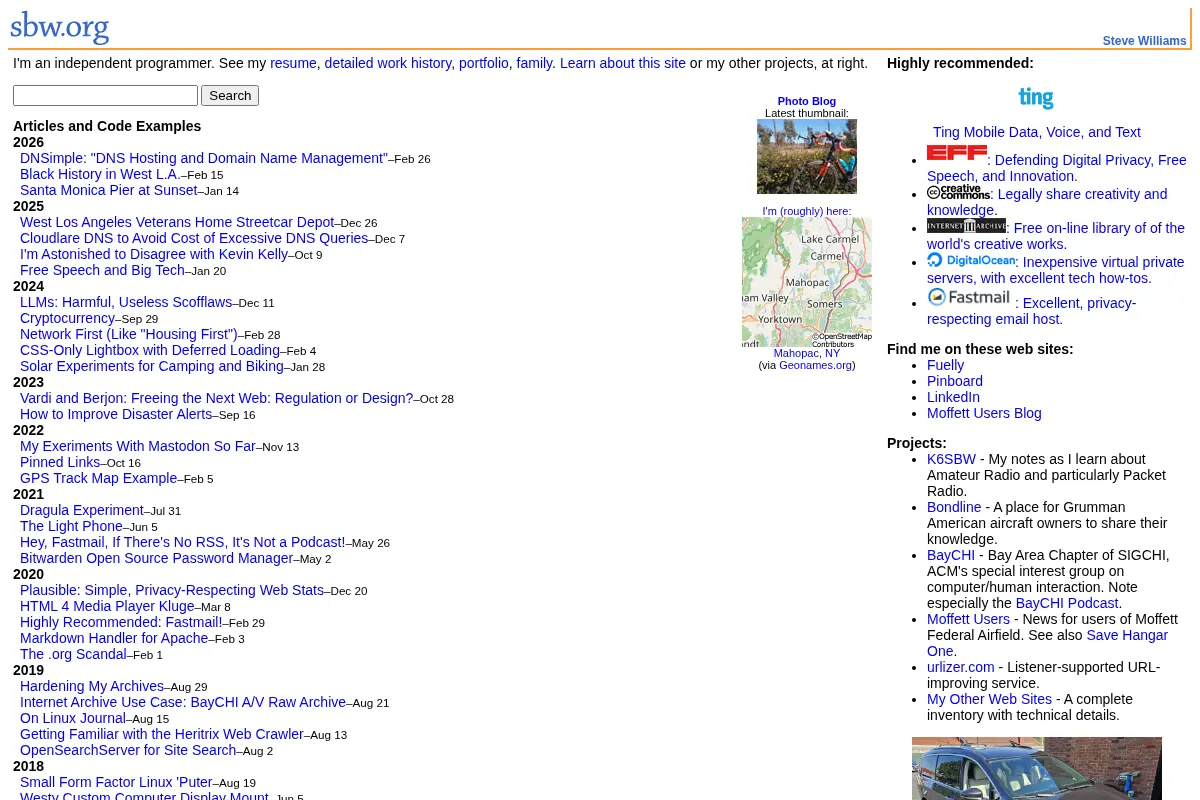Open Learn about this site link
The height and width of the screenshot is (800, 1200).
point(623,63)
